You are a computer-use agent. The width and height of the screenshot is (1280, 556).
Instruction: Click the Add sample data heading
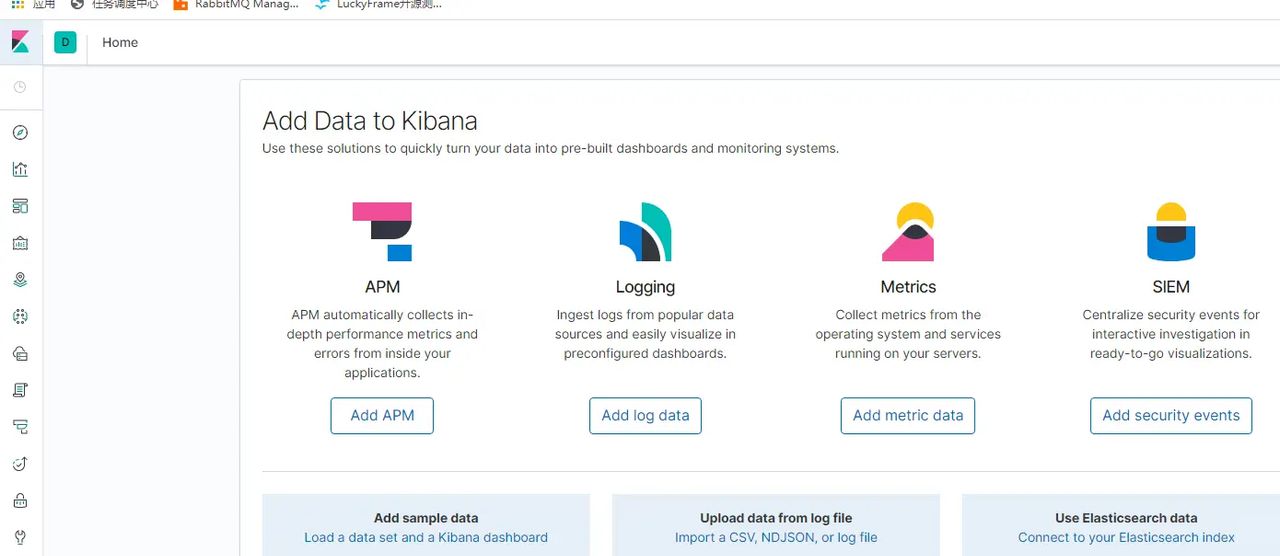coord(426,518)
